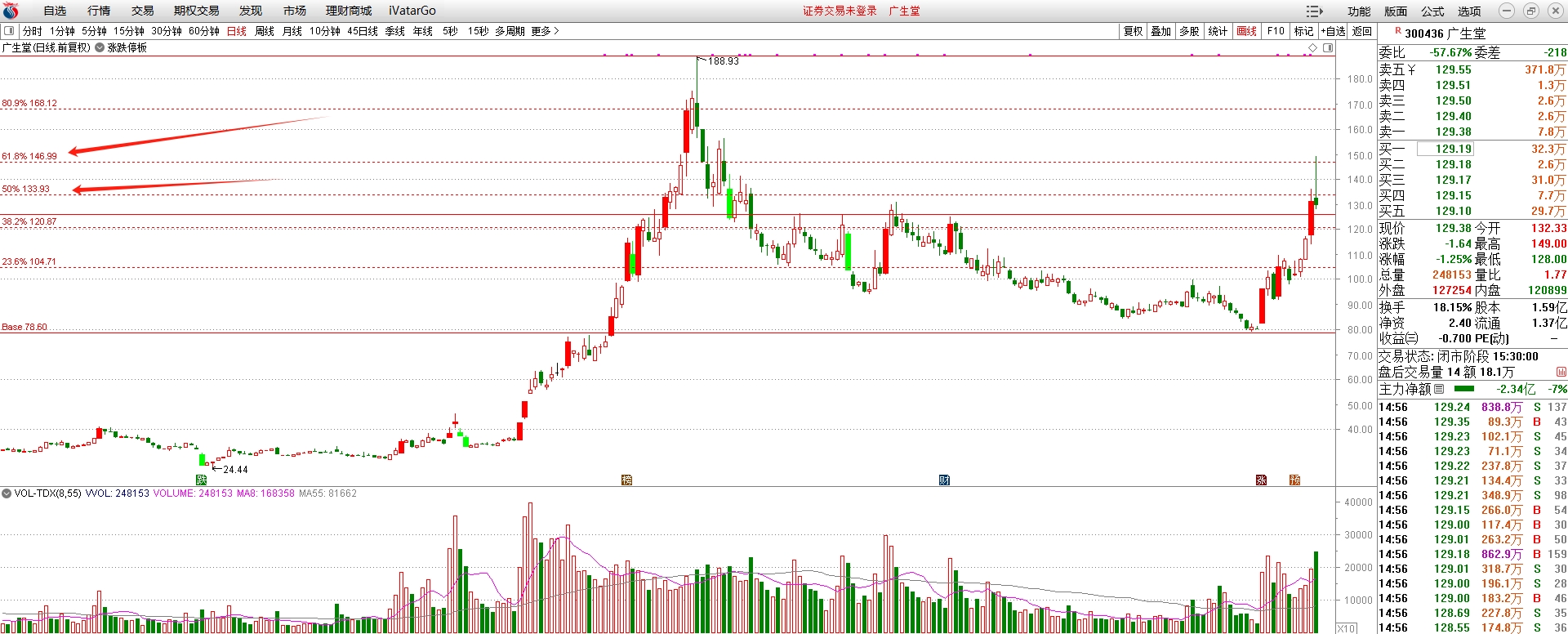Click the 统计 button

click(x=1218, y=31)
